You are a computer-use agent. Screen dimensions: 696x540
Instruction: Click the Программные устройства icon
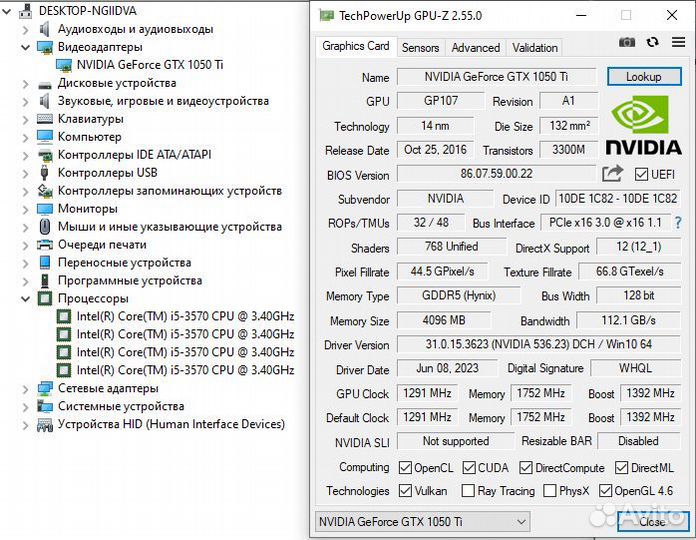44,280
